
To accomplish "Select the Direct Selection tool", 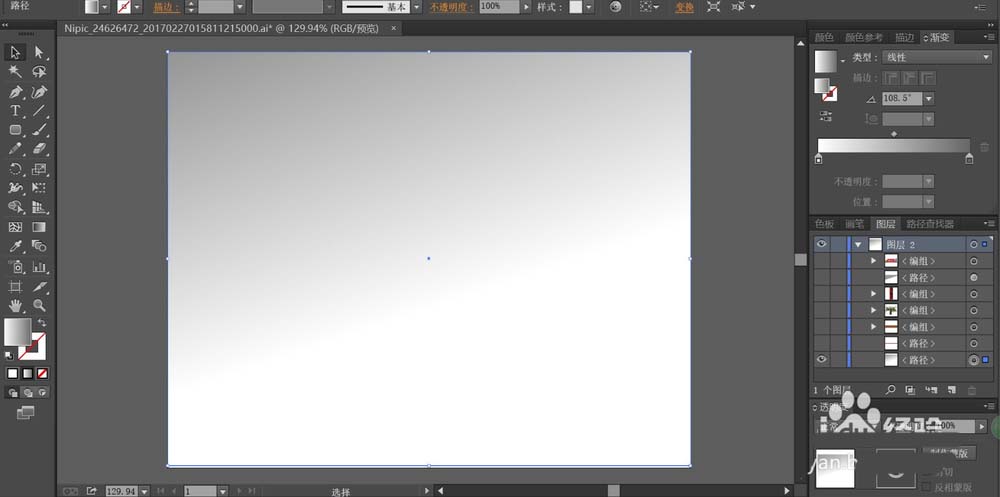I will [40, 52].
